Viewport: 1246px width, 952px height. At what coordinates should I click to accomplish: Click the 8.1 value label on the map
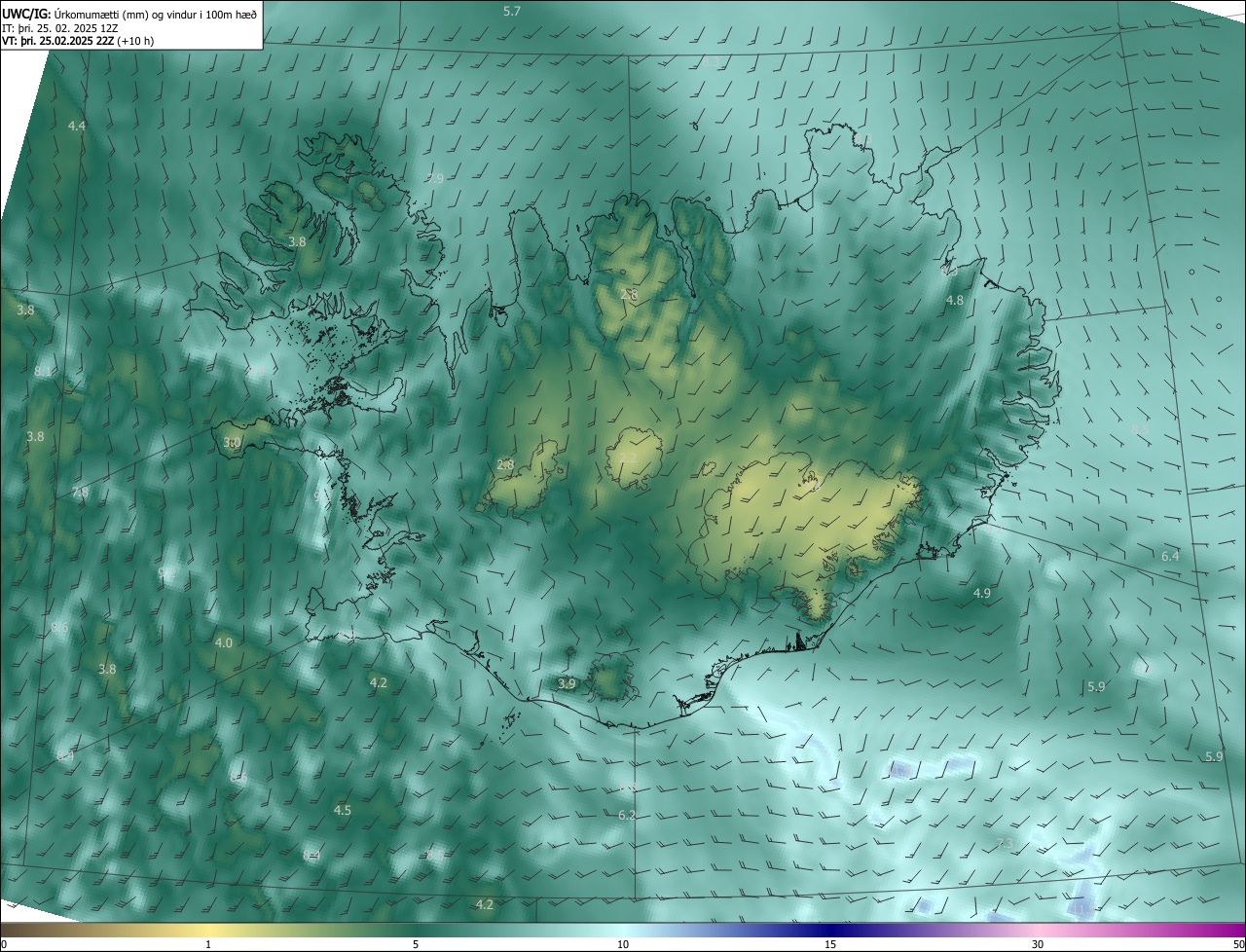coord(43,372)
